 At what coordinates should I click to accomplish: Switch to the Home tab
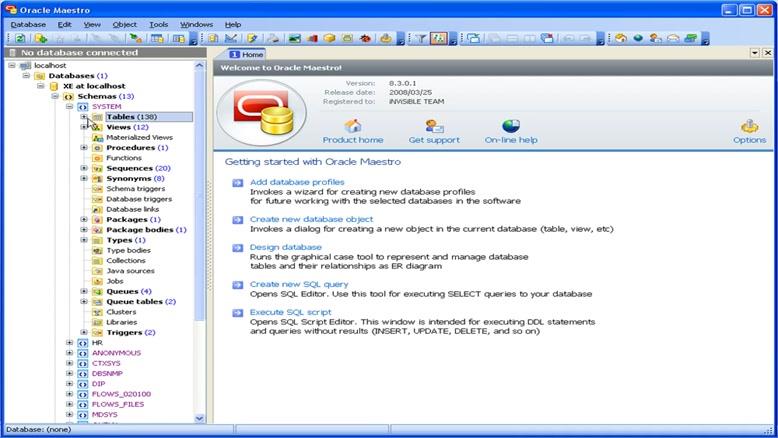pyautogui.click(x=247, y=54)
